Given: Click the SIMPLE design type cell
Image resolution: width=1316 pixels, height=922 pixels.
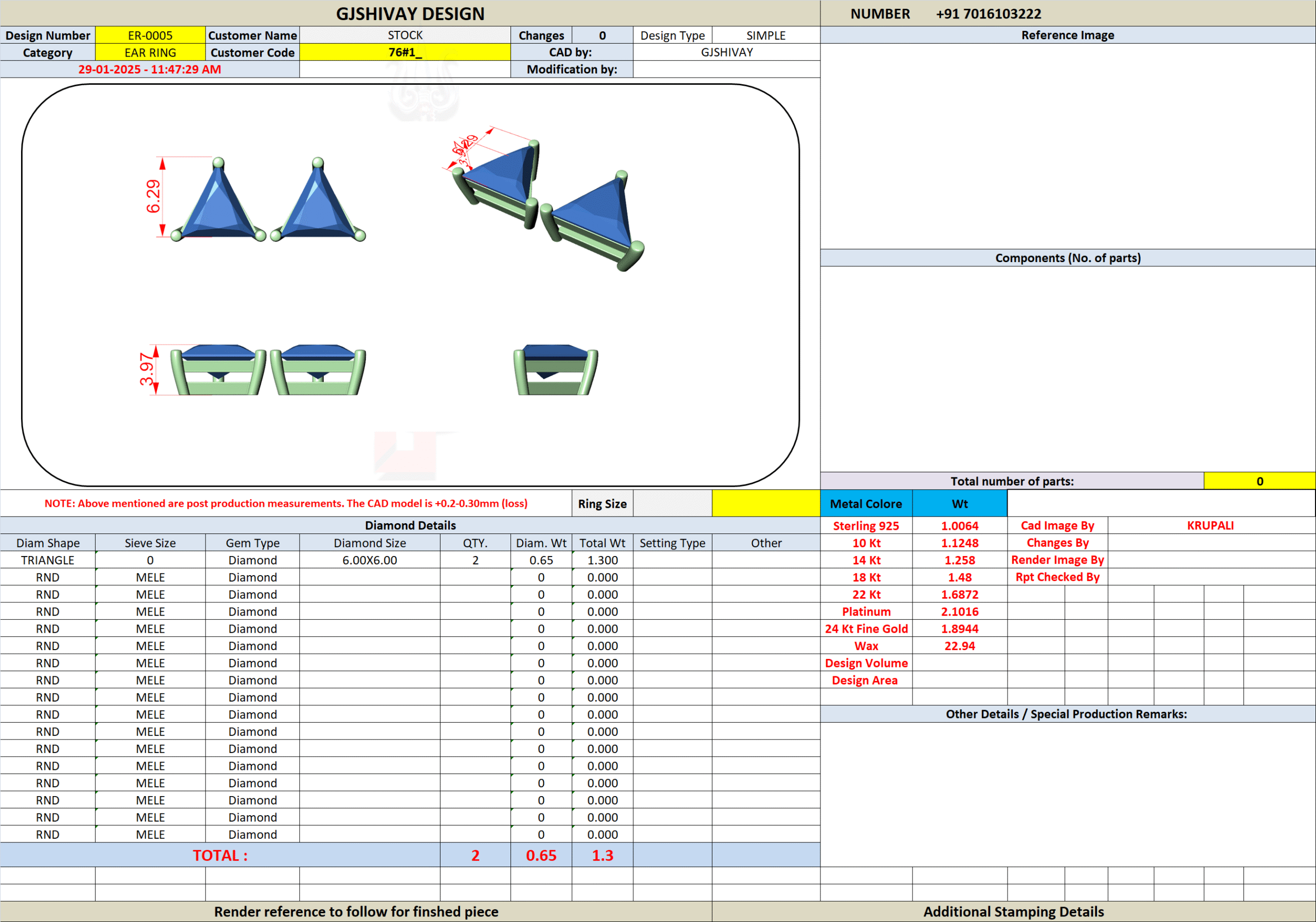Looking at the screenshot, I should (765, 35).
